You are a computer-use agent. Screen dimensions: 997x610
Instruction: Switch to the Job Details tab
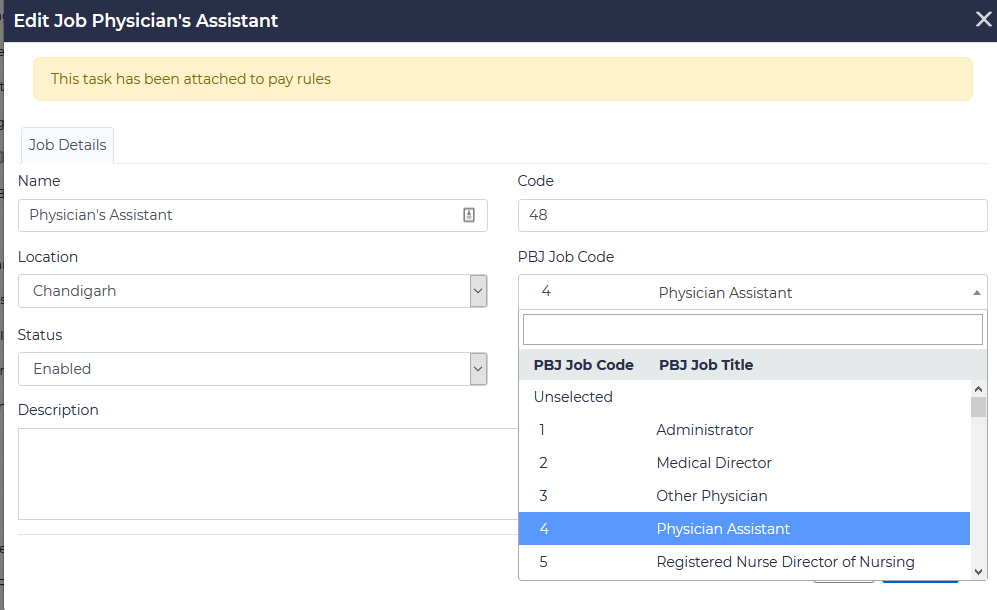click(x=67, y=145)
